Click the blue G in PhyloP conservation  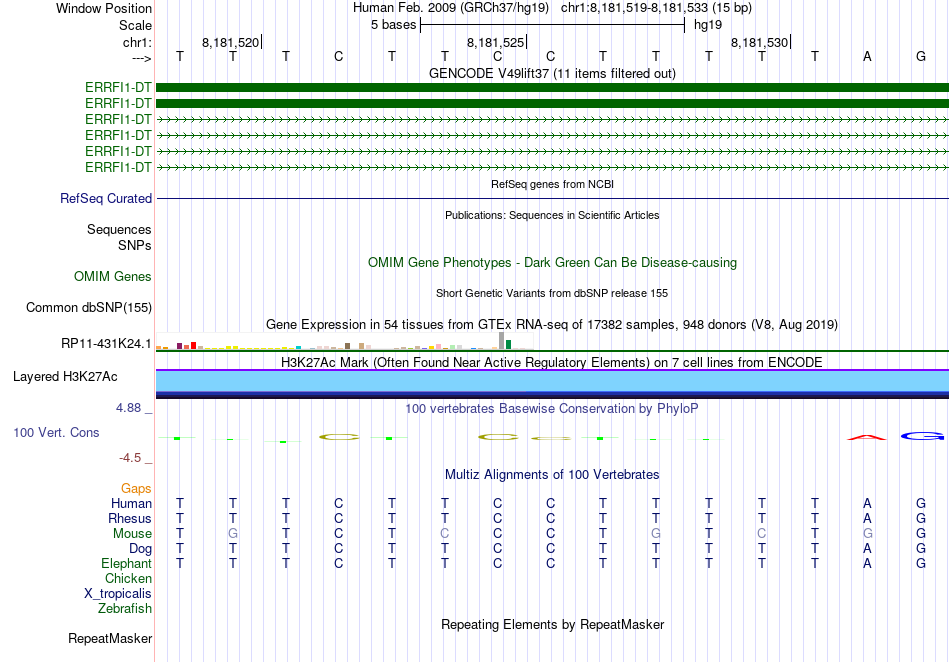[x=922, y=436]
